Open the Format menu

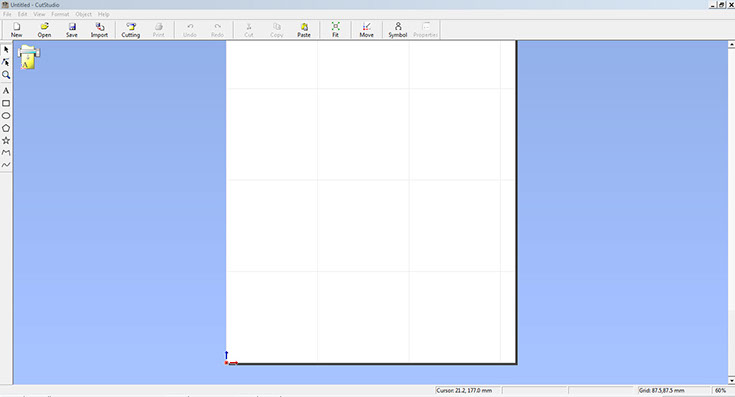[x=60, y=14]
